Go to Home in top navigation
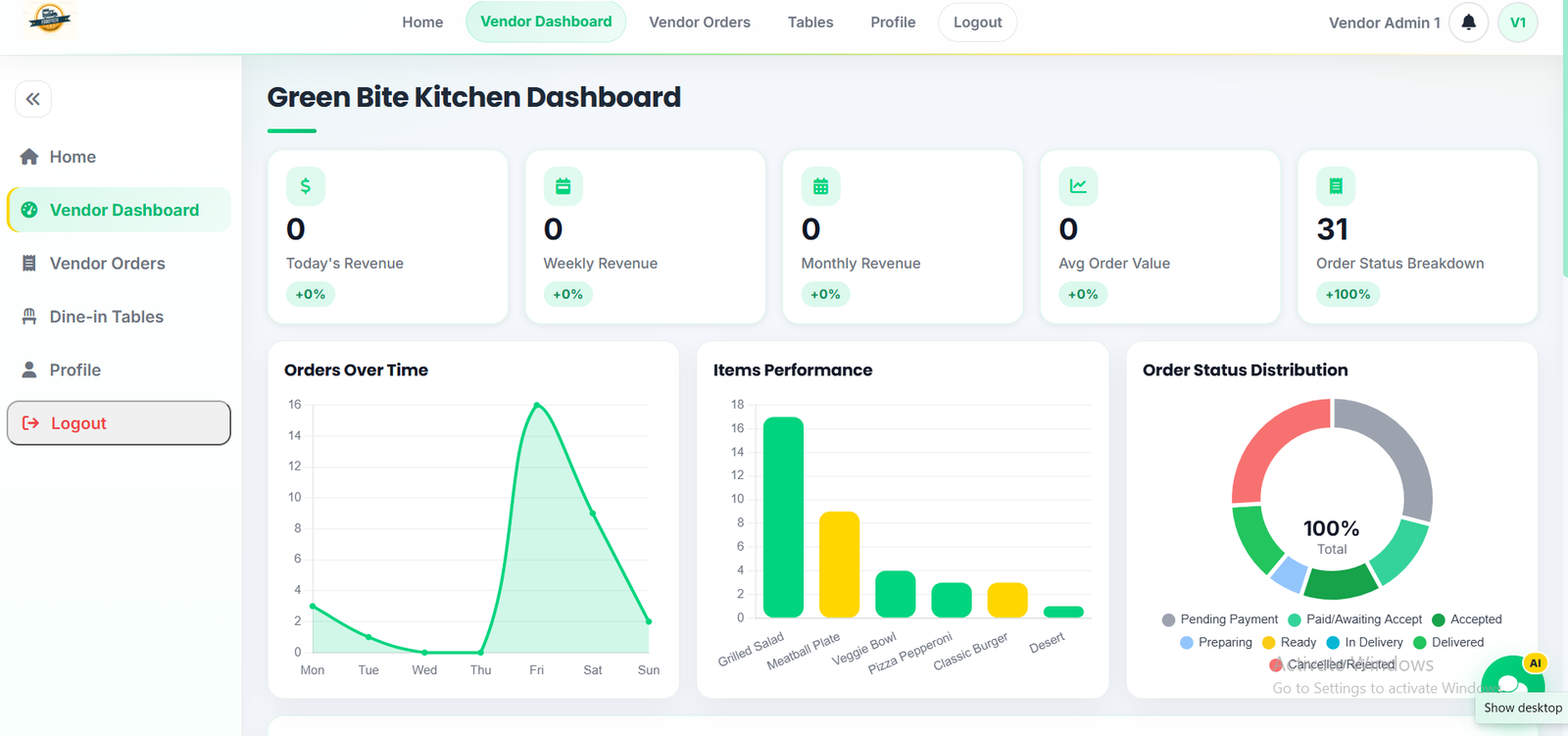The height and width of the screenshot is (736, 1568). 422,23
